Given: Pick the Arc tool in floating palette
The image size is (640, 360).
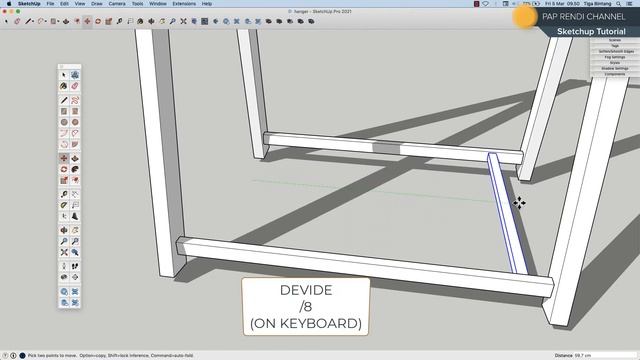Looking at the screenshot, I should [x=64, y=133].
